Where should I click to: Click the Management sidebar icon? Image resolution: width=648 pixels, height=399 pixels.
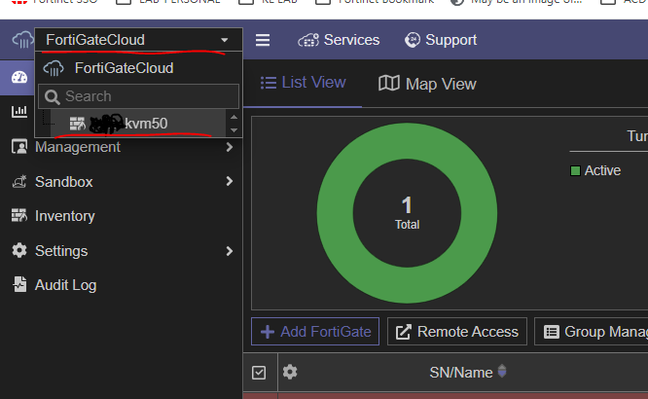point(19,147)
